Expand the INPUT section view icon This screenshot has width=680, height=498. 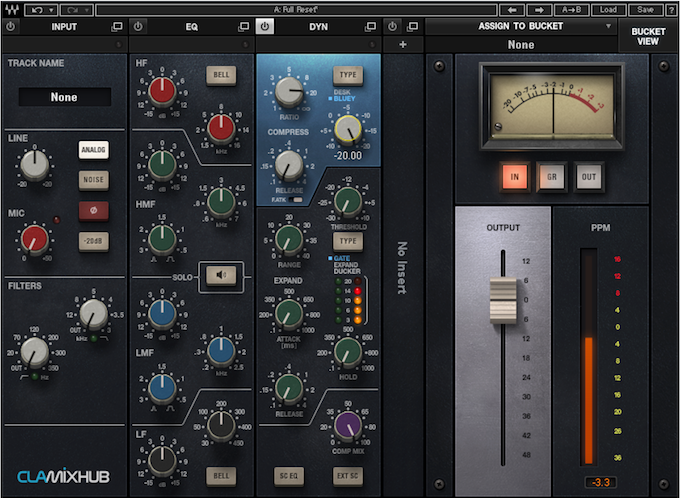[x=117, y=27]
